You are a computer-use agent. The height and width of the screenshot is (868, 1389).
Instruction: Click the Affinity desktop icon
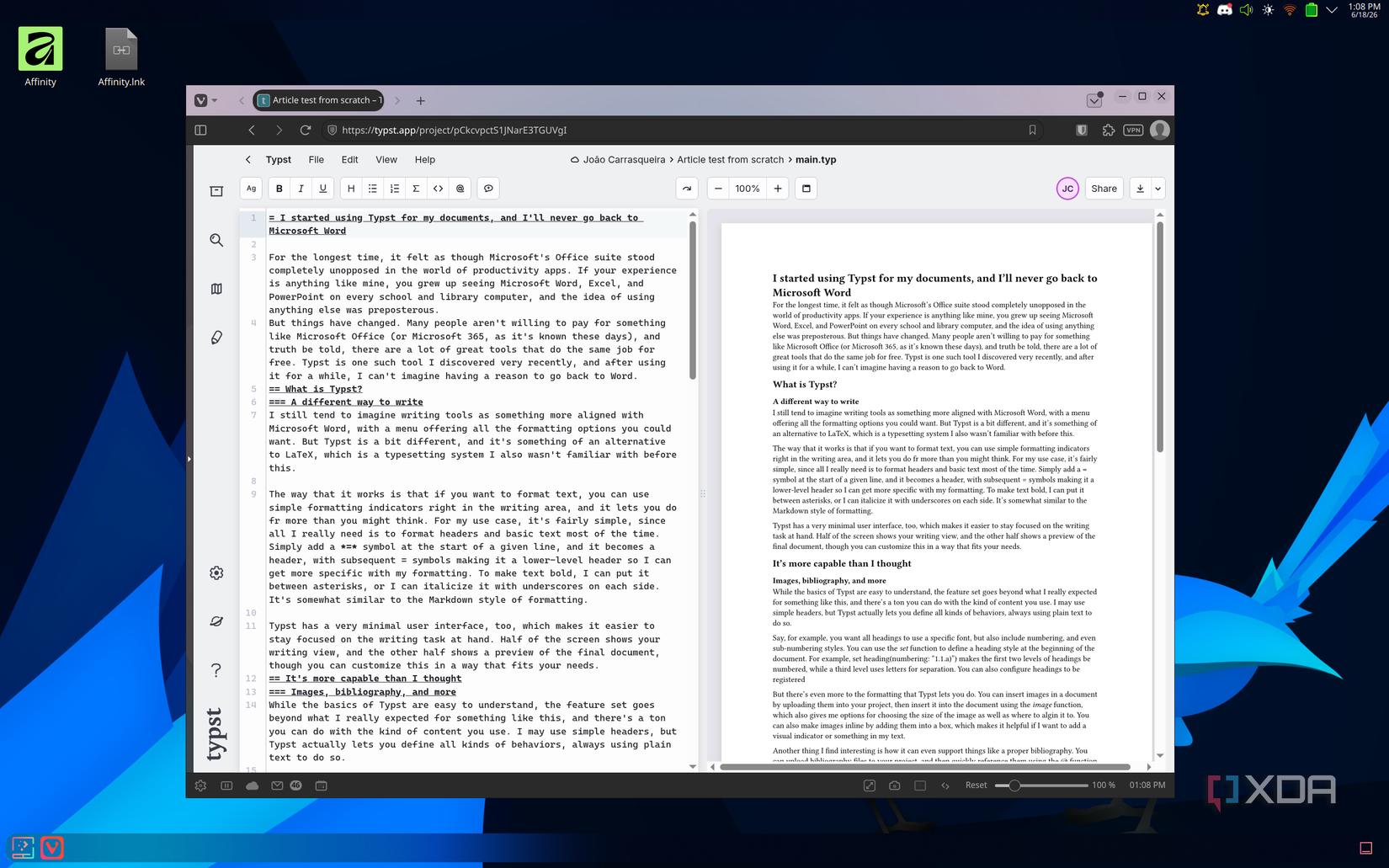click(x=40, y=56)
